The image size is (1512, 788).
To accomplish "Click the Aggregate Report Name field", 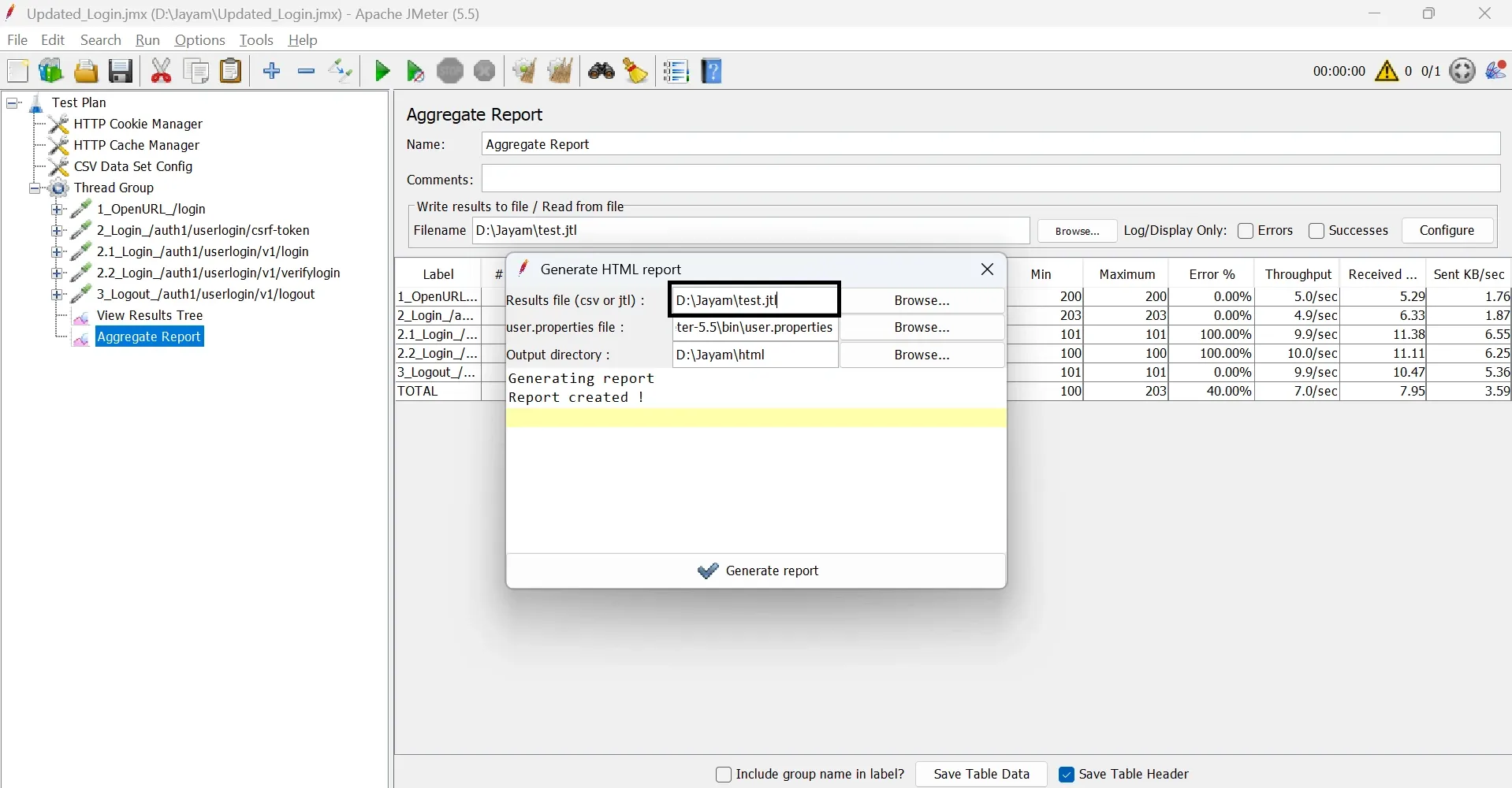I will pos(991,144).
